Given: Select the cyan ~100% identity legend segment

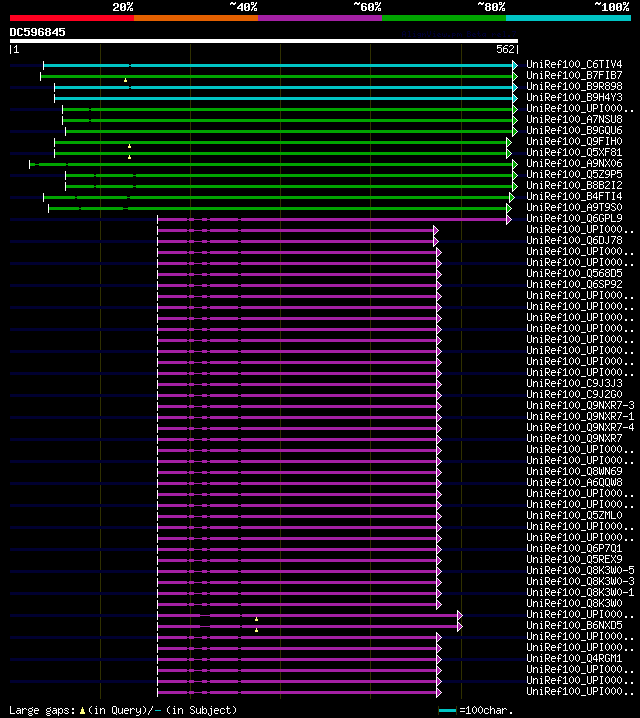Looking at the screenshot, I should click(x=569, y=18).
